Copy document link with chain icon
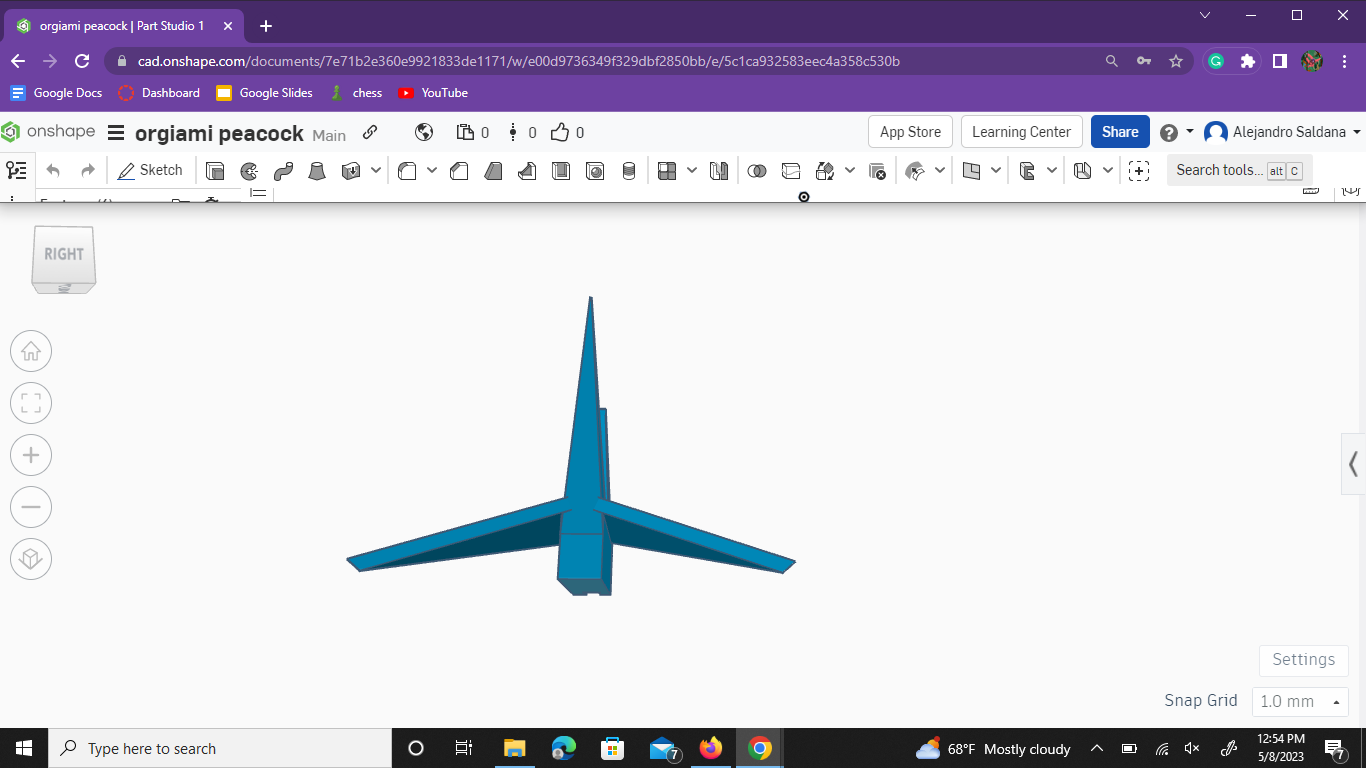 pos(370,132)
